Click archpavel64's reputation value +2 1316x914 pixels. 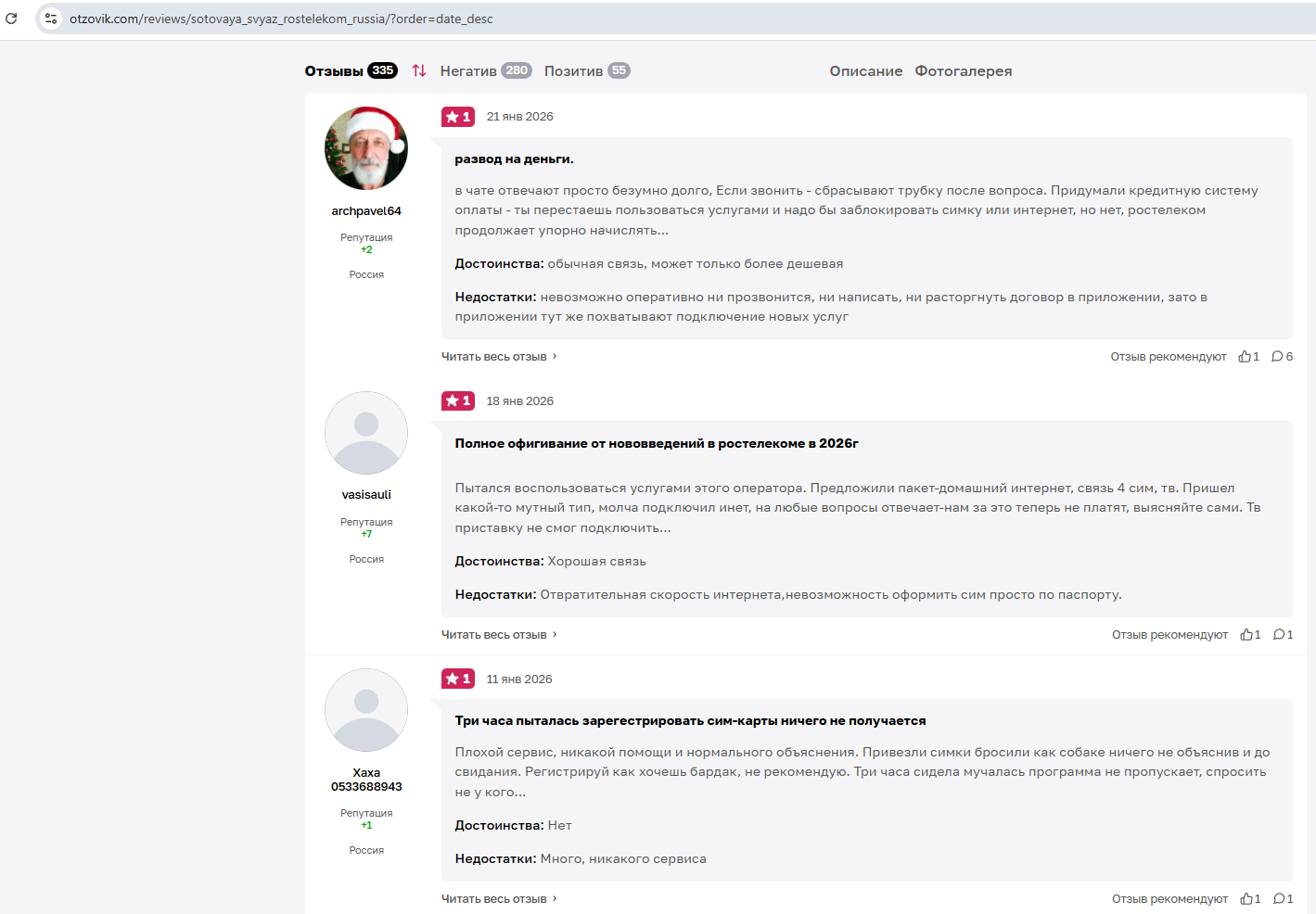[366, 249]
